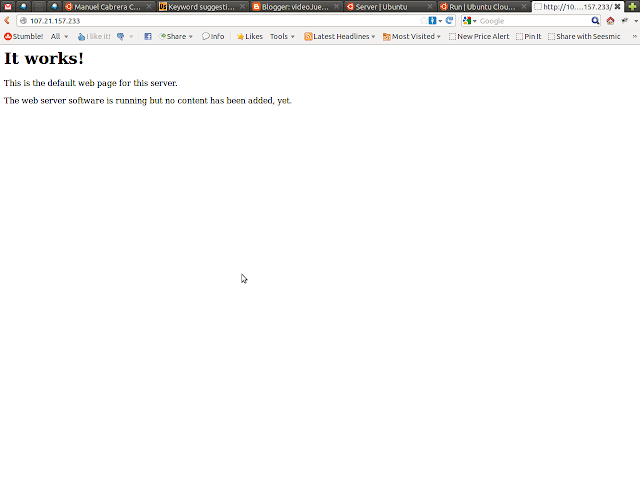
Task: Go to the home page icon
Action: [610, 21]
